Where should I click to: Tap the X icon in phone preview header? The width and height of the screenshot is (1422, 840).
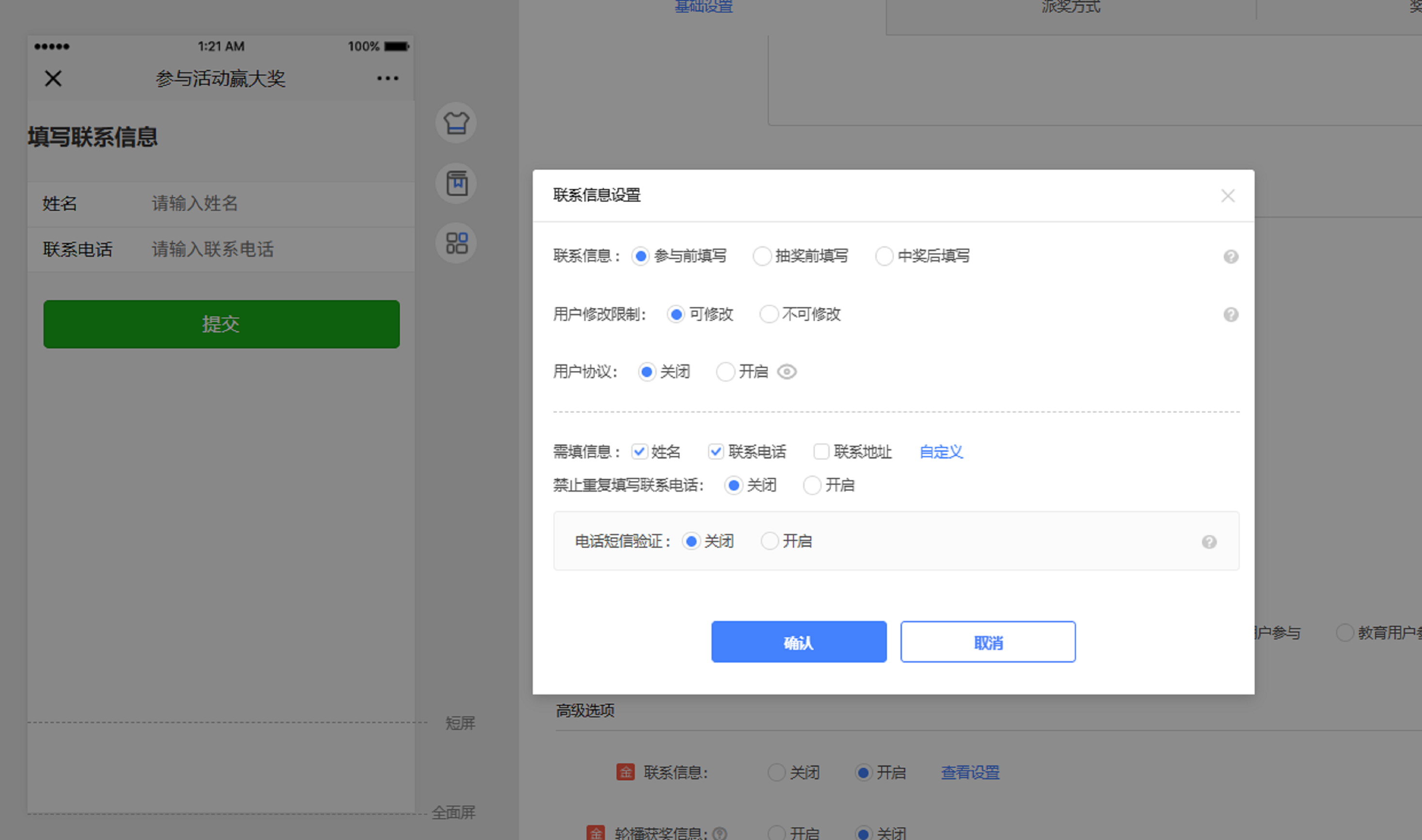click(x=53, y=79)
